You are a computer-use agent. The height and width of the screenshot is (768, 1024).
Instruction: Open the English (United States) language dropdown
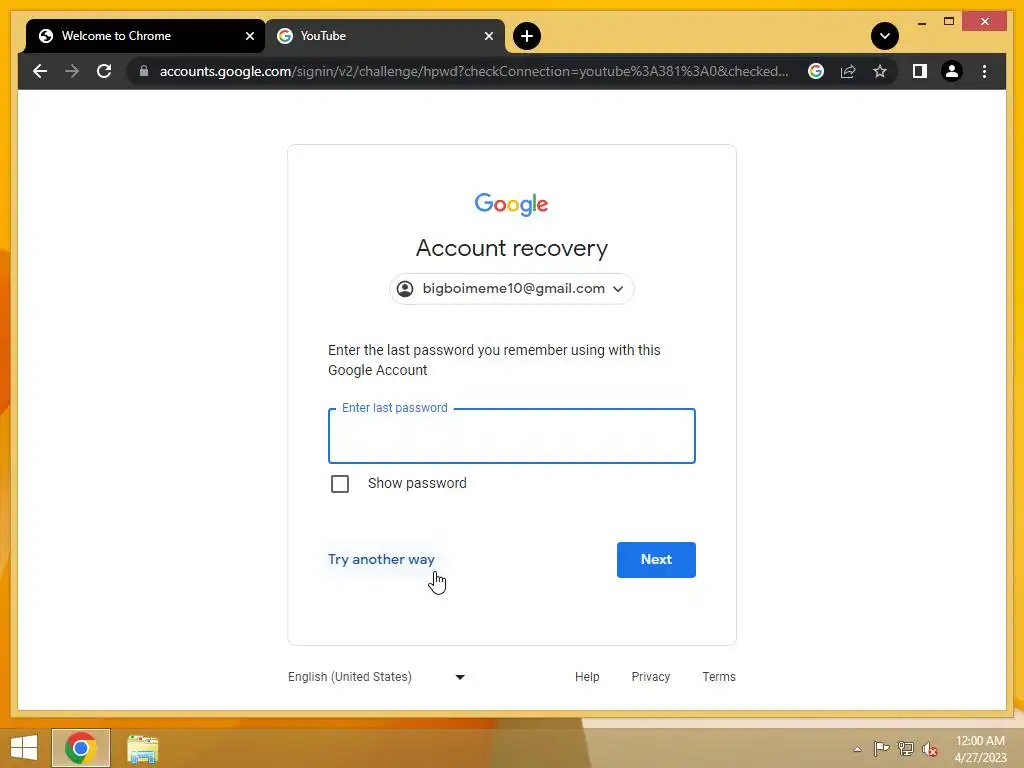(x=376, y=677)
